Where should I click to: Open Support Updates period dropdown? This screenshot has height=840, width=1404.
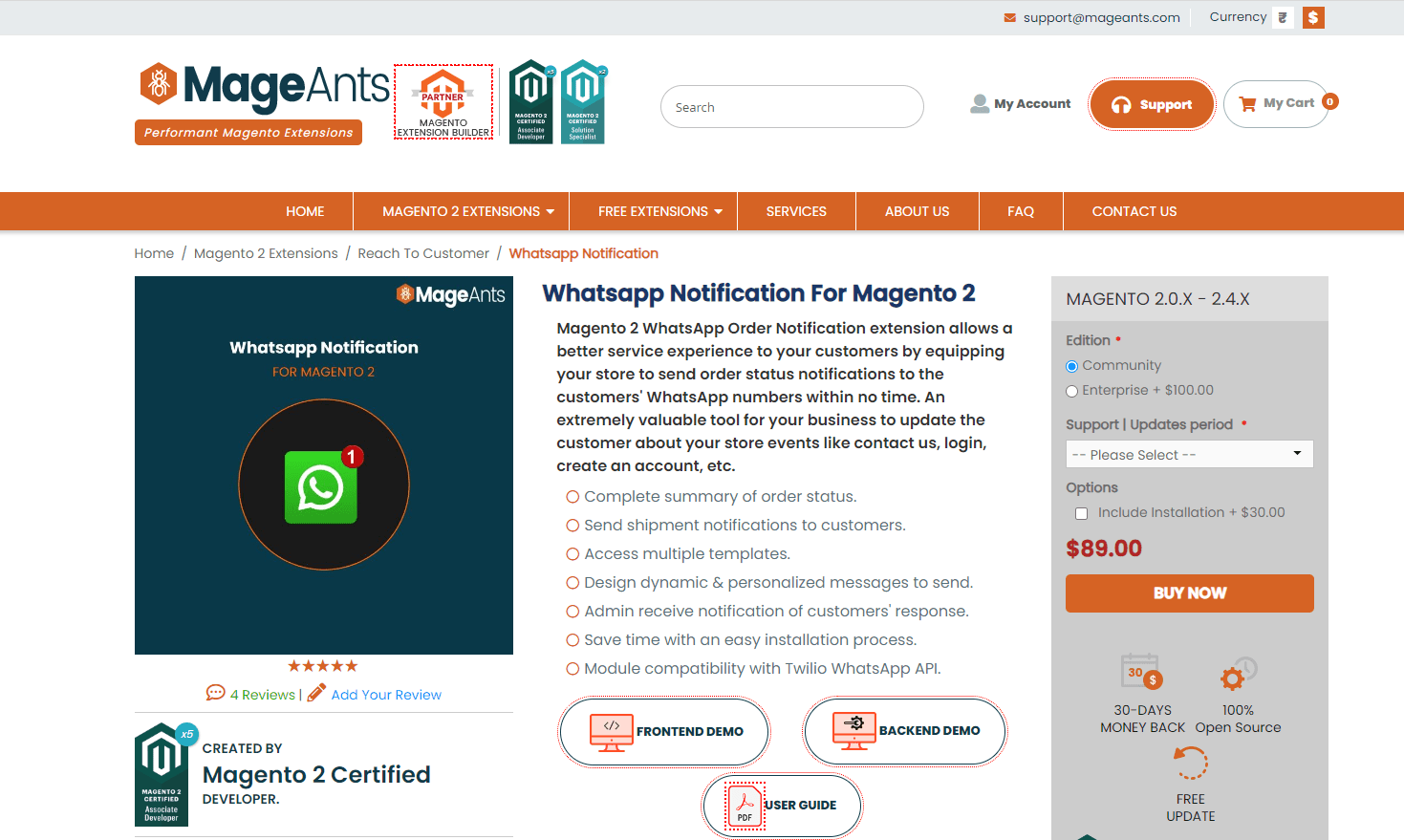click(1189, 454)
